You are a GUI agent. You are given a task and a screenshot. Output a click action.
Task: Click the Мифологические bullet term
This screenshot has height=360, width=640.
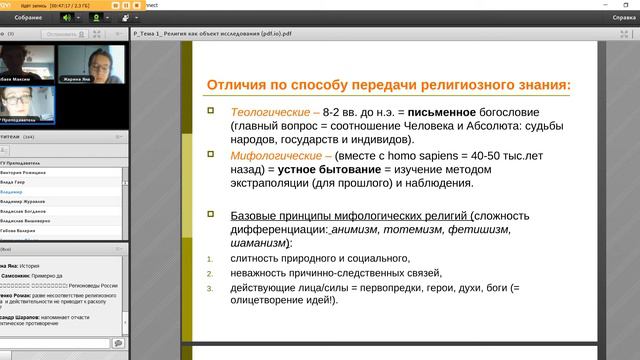276,156
